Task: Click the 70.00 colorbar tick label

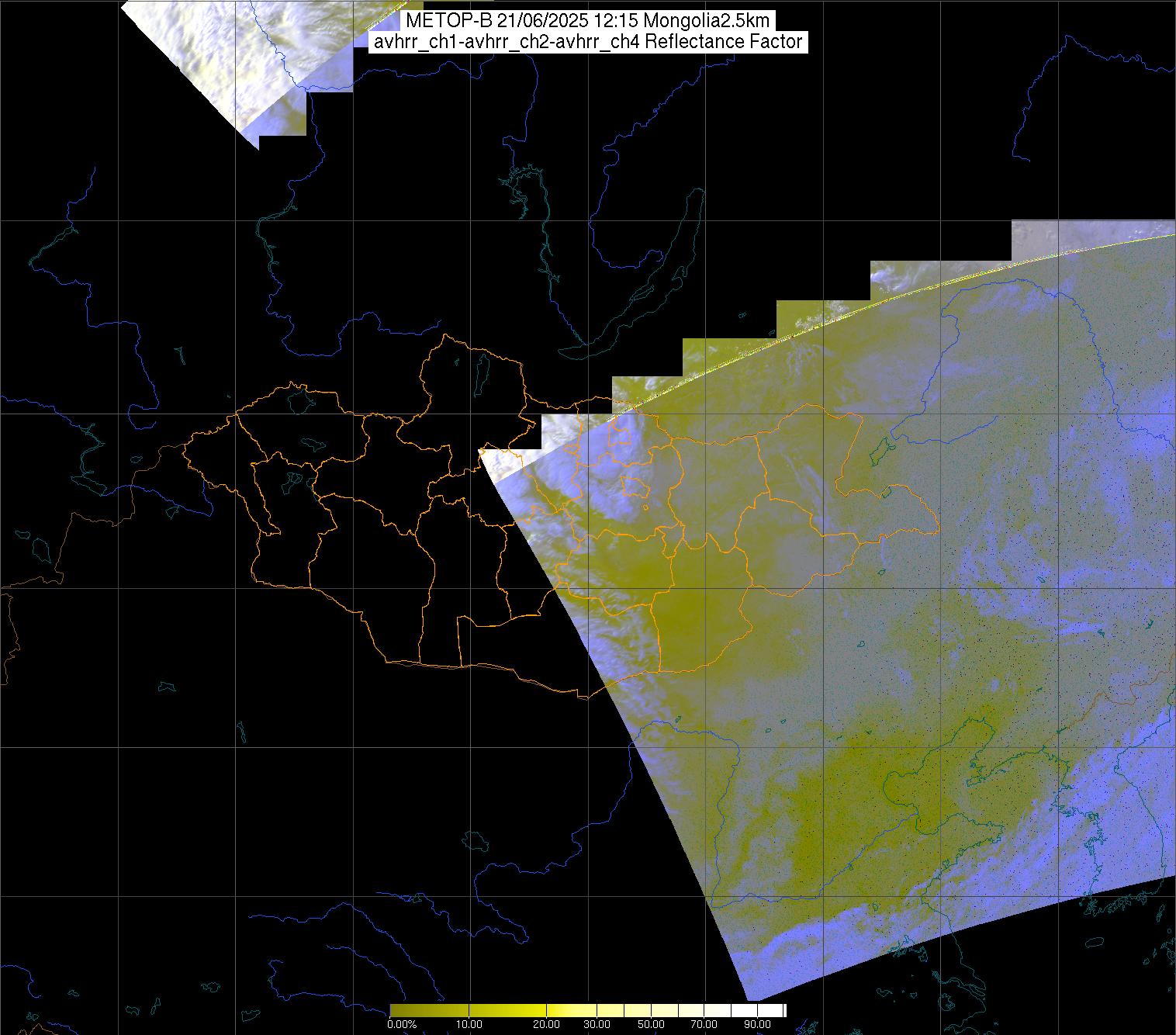Action: (x=704, y=1024)
